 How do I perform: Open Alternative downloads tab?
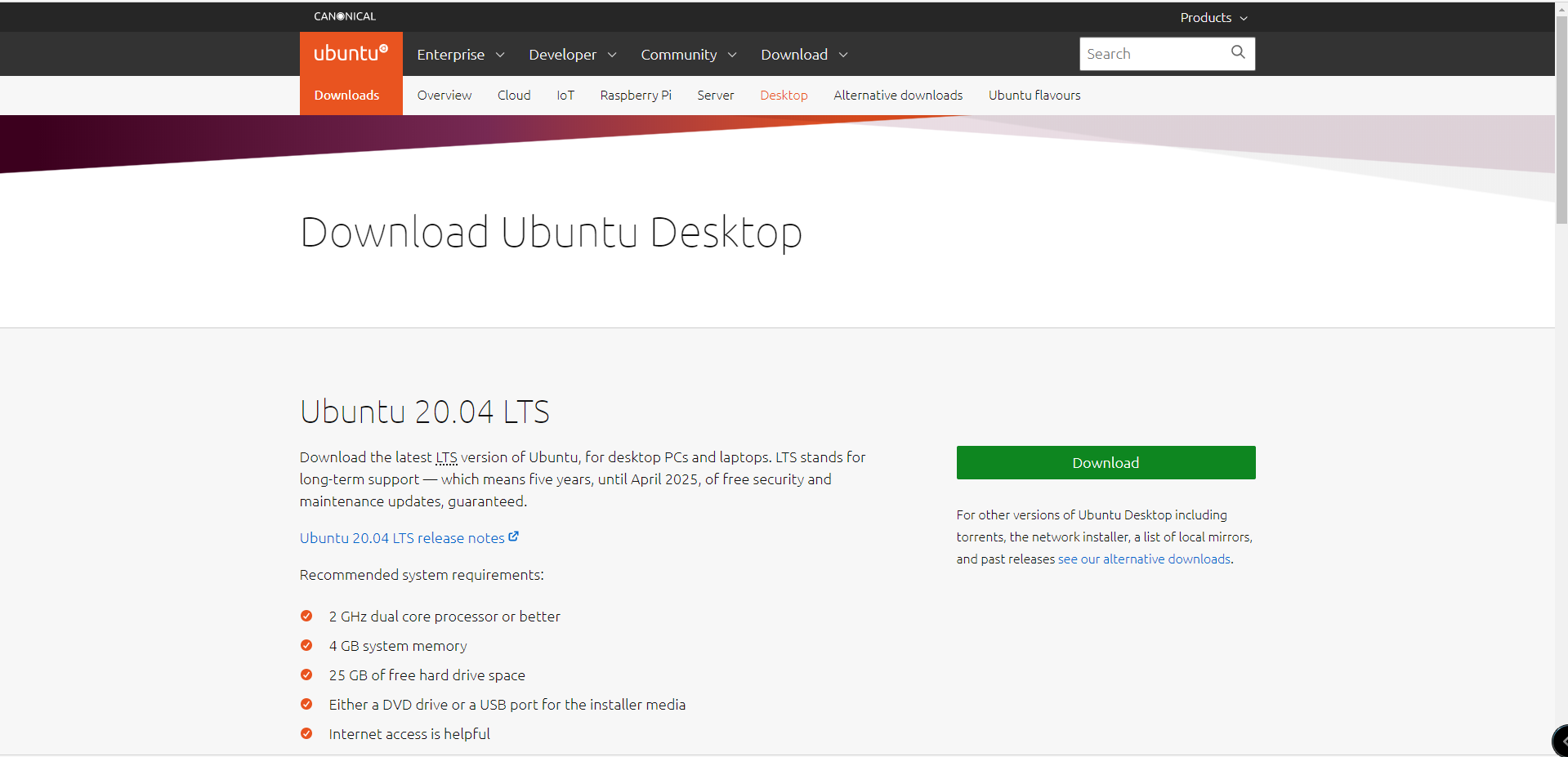(898, 95)
